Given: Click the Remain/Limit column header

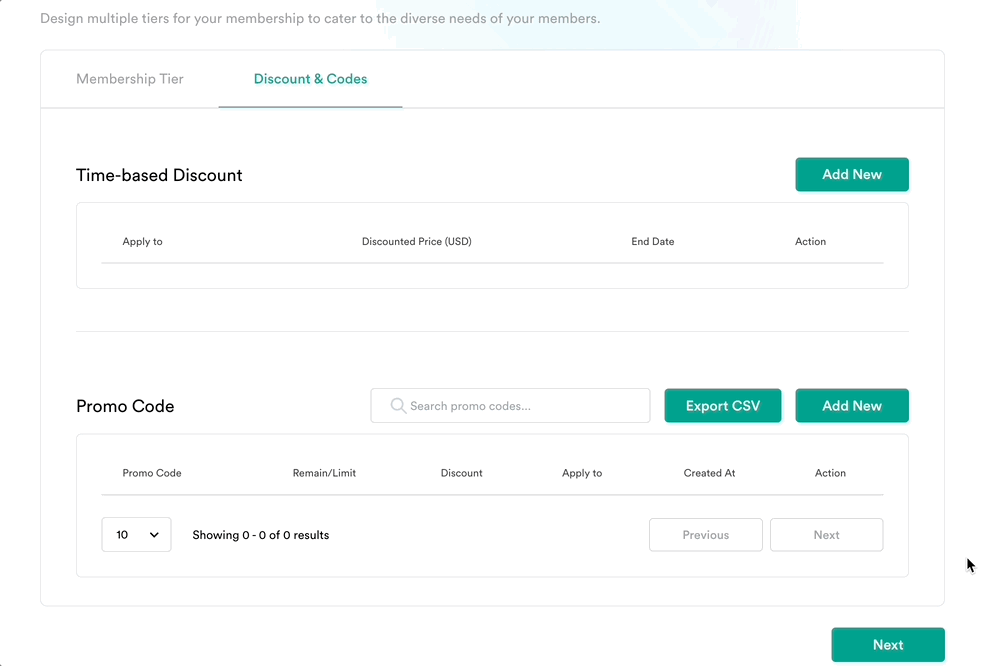Looking at the screenshot, I should [x=324, y=473].
